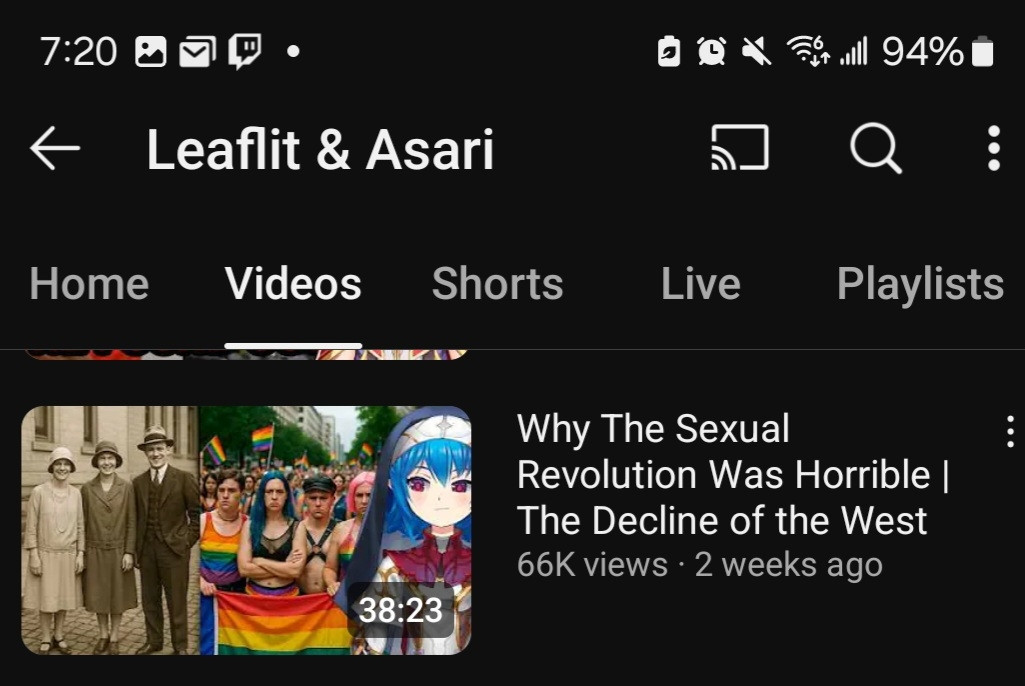
Task: Tap the alarm clock status icon
Action: click(711, 51)
